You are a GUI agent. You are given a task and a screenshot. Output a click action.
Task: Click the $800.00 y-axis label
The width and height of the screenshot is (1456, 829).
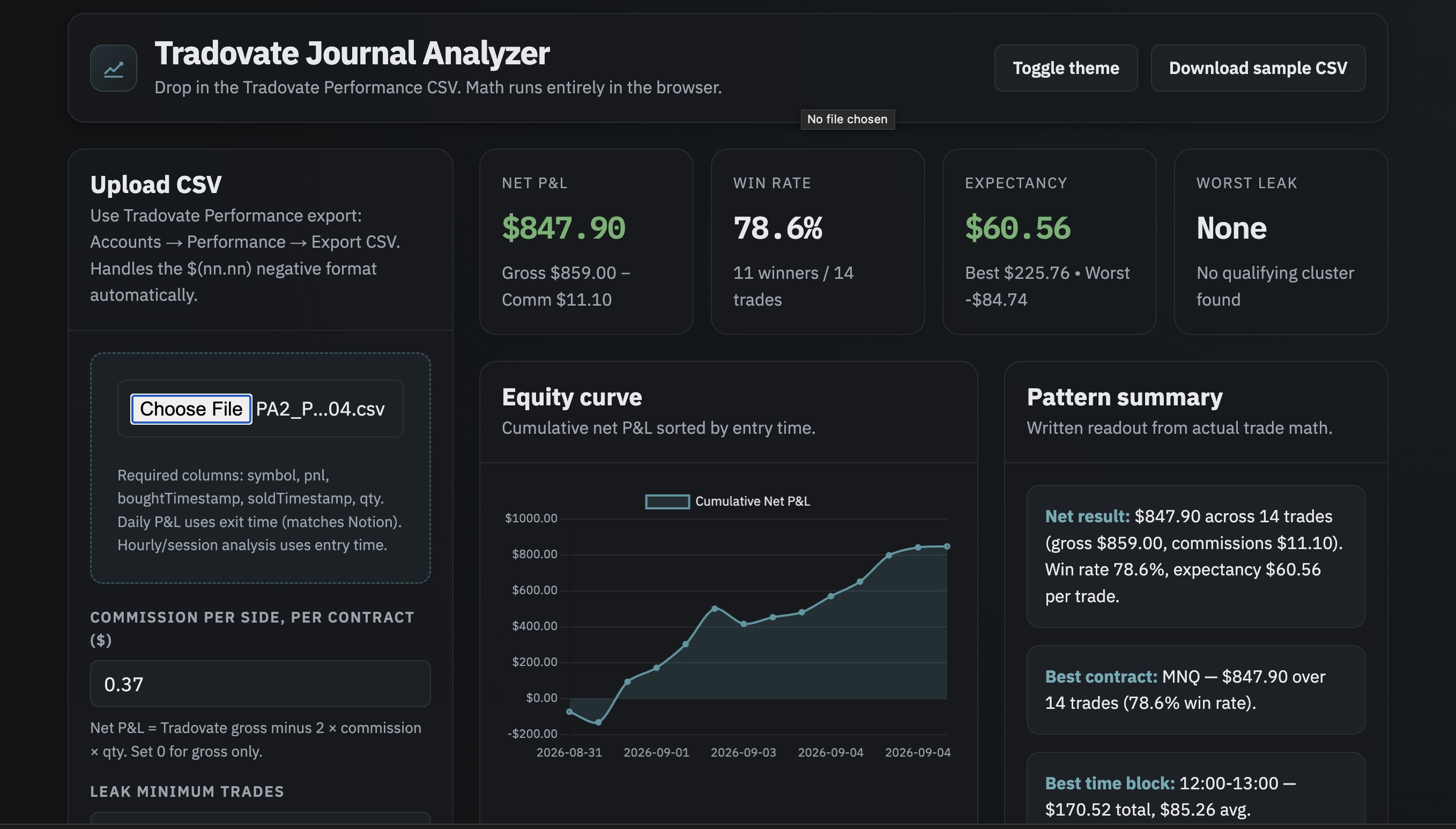[x=534, y=554]
